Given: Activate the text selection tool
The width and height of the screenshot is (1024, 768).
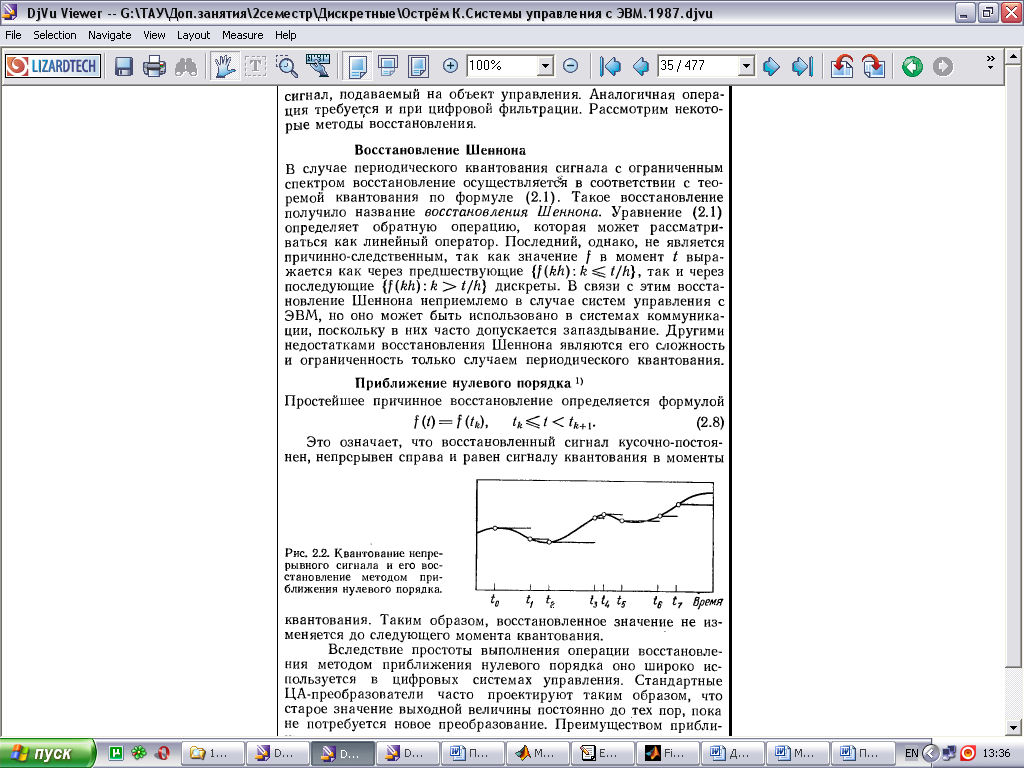Looking at the screenshot, I should click(255, 66).
